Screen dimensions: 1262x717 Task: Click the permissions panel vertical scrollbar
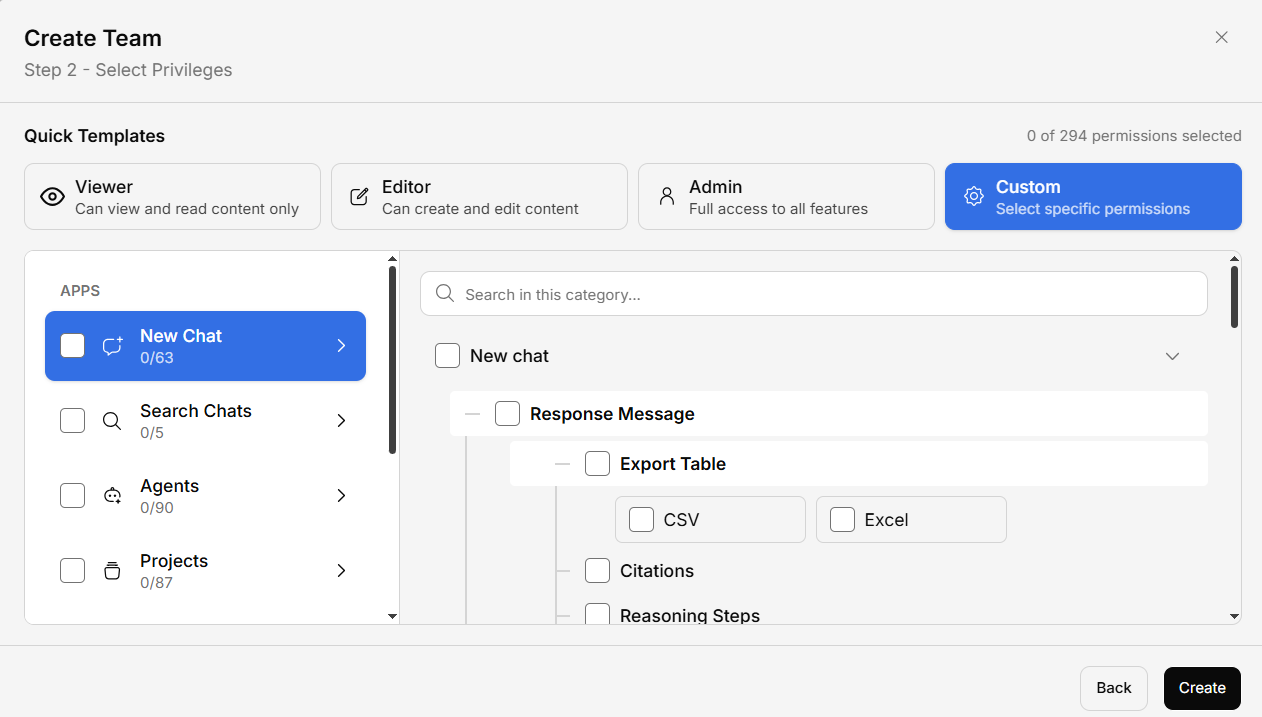pos(1234,296)
